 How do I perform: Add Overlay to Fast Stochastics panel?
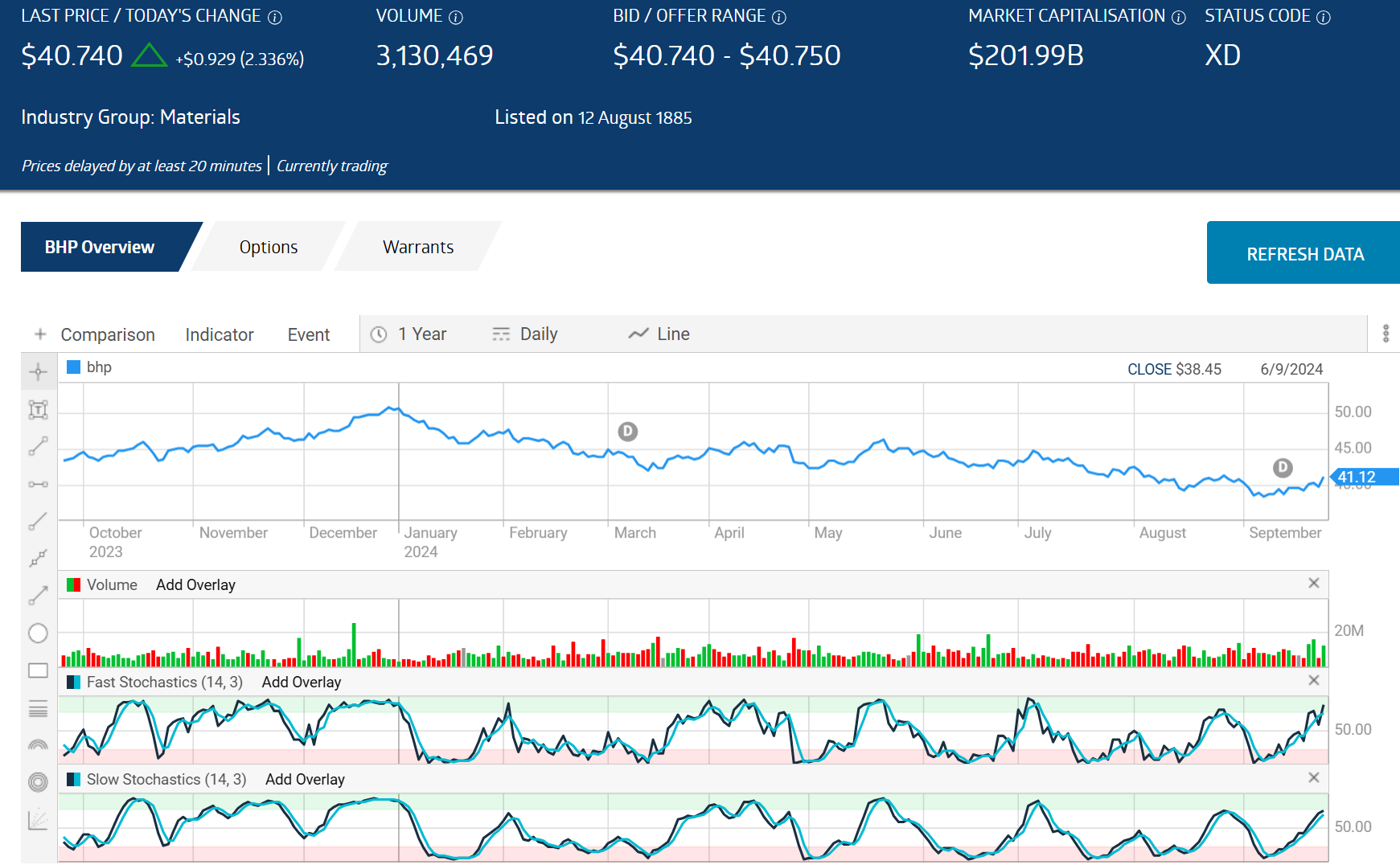[x=302, y=682]
